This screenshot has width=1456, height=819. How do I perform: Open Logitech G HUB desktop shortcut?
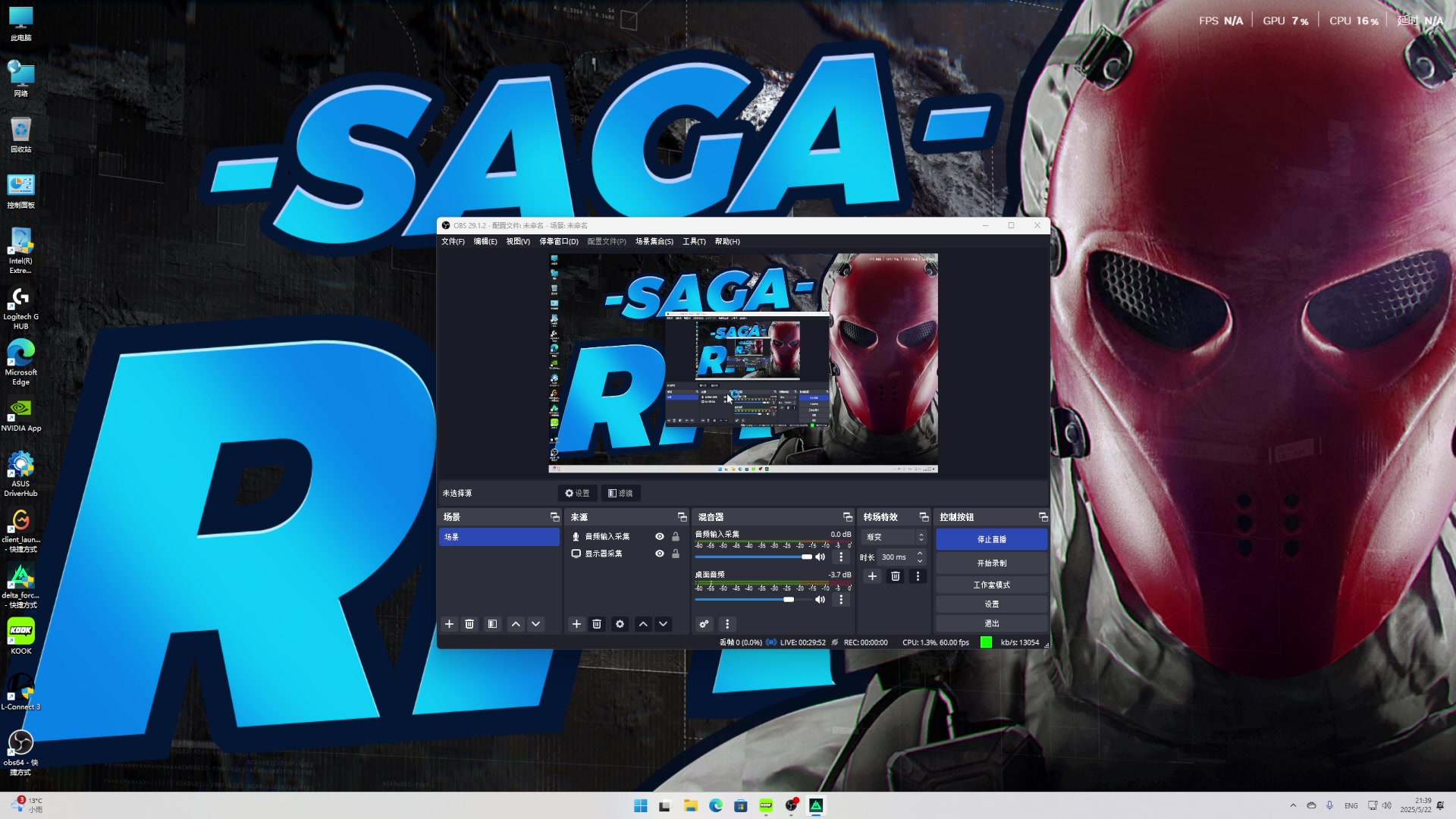[x=20, y=308]
